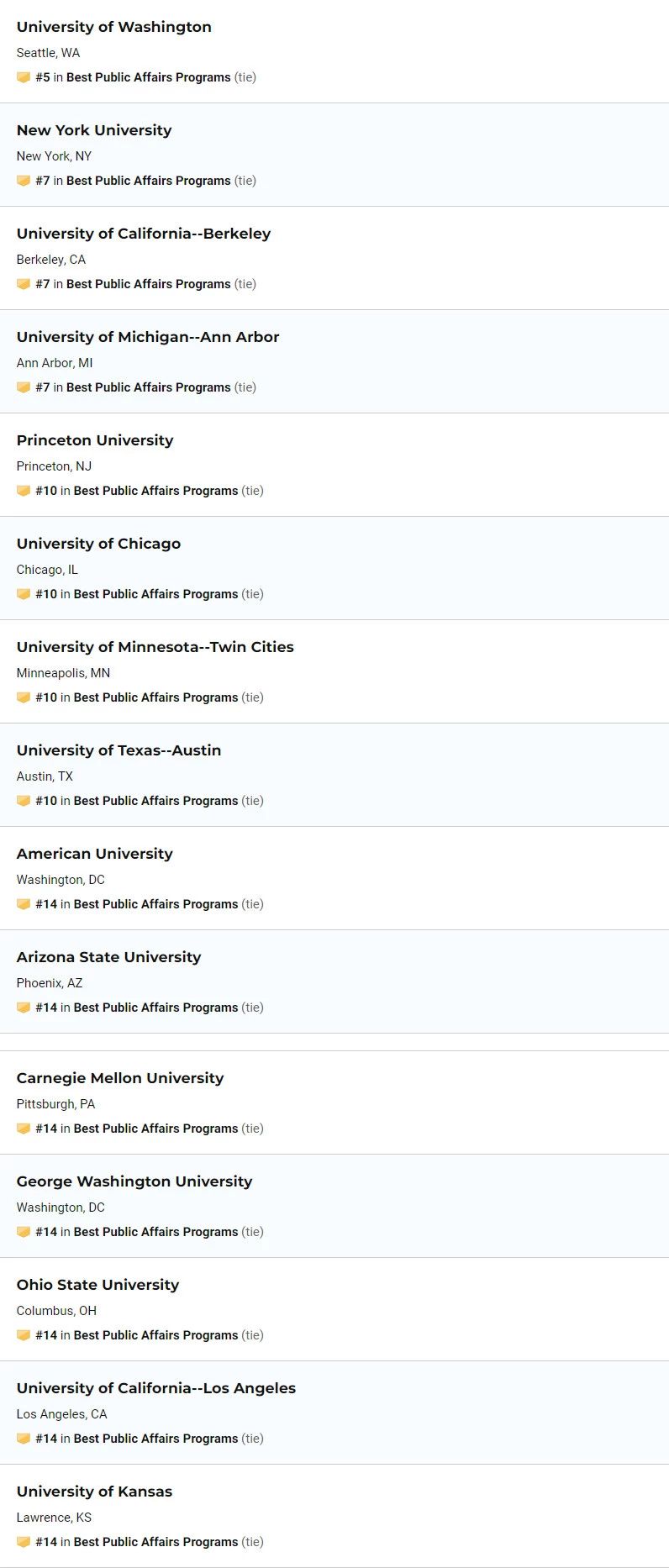This screenshot has height=1568, width=669.
Task: Select University of California--Berkeley school name
Action: (x=144, y=234)
